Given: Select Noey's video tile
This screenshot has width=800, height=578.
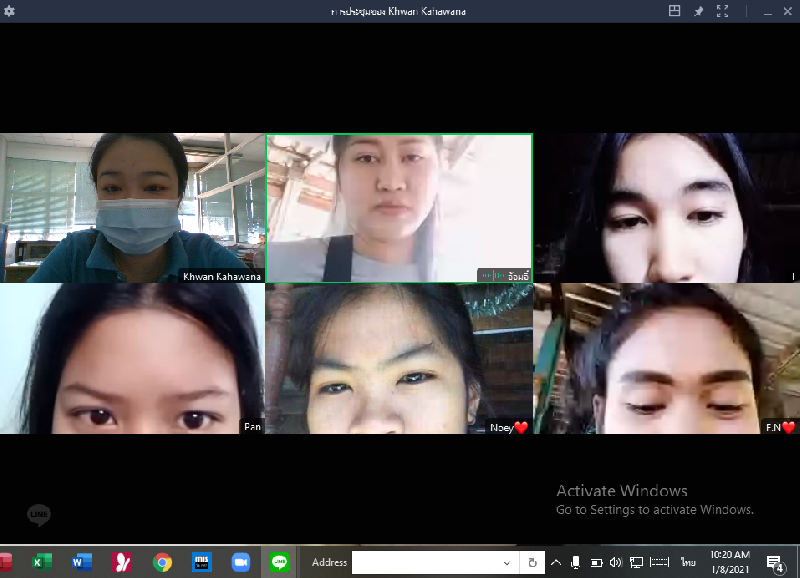Looking at the screenshot, I should coord(399,358).
